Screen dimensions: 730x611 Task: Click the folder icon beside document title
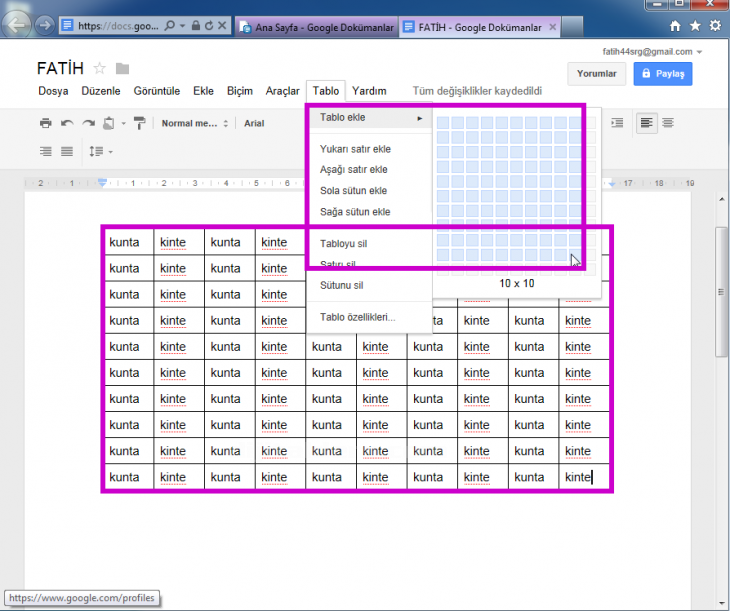[x=122, y=68]
